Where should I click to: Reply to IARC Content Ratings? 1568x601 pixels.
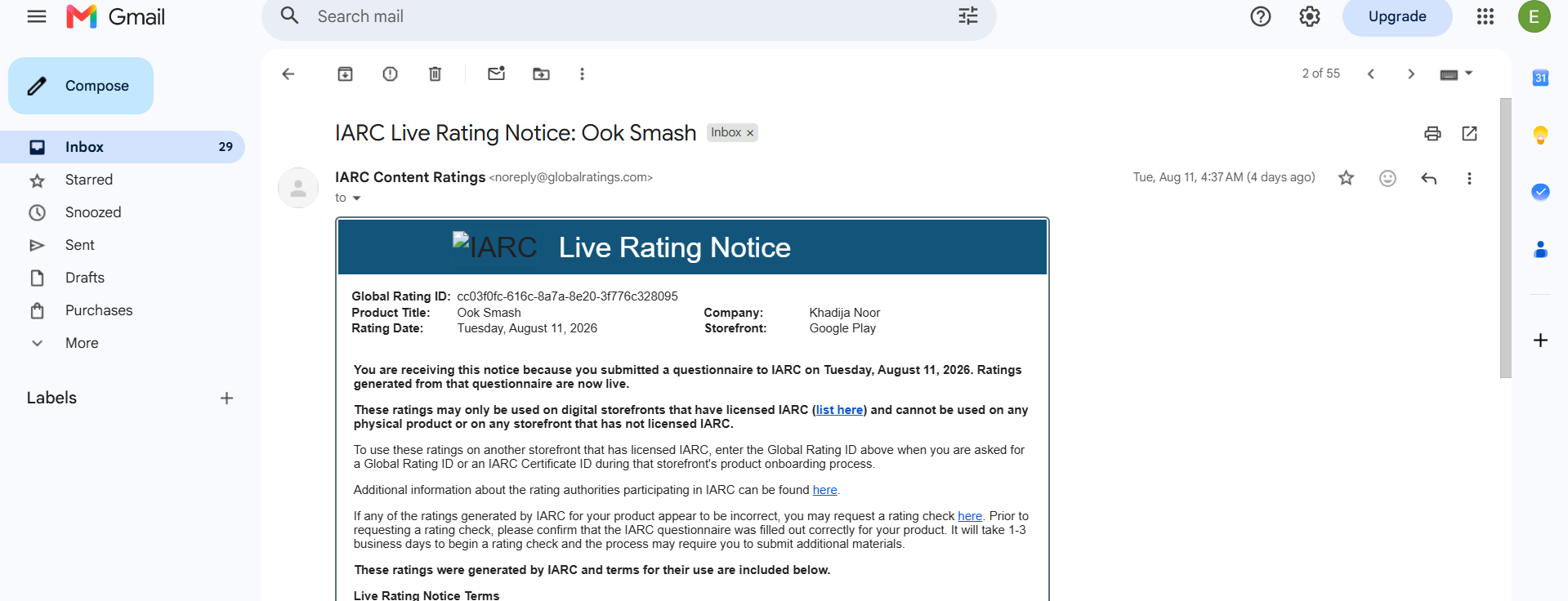click(x=1429, y=178)
